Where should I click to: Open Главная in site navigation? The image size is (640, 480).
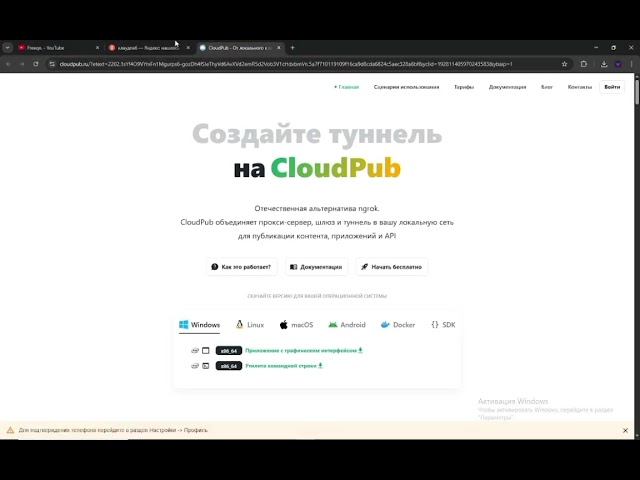[347, 87]
